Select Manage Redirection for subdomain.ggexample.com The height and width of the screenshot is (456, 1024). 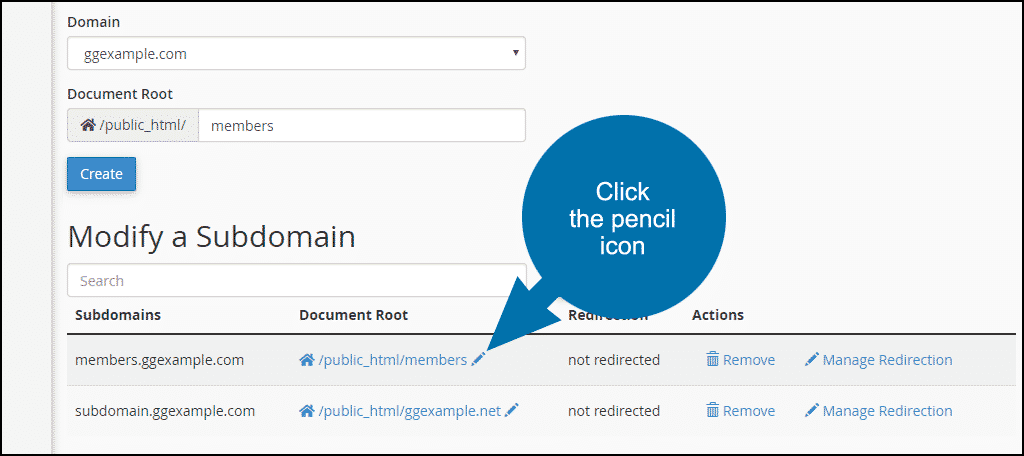click(x=887, y=411)
